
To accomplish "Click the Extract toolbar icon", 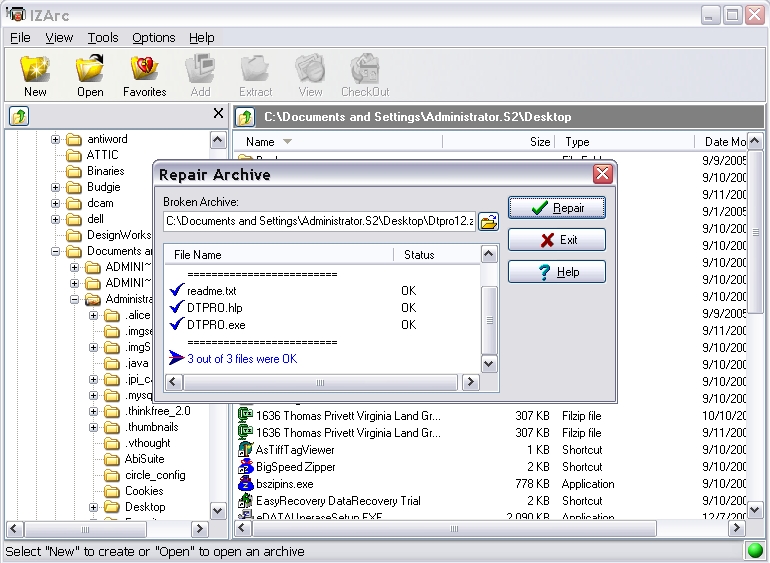I will [x=255, y=69].
